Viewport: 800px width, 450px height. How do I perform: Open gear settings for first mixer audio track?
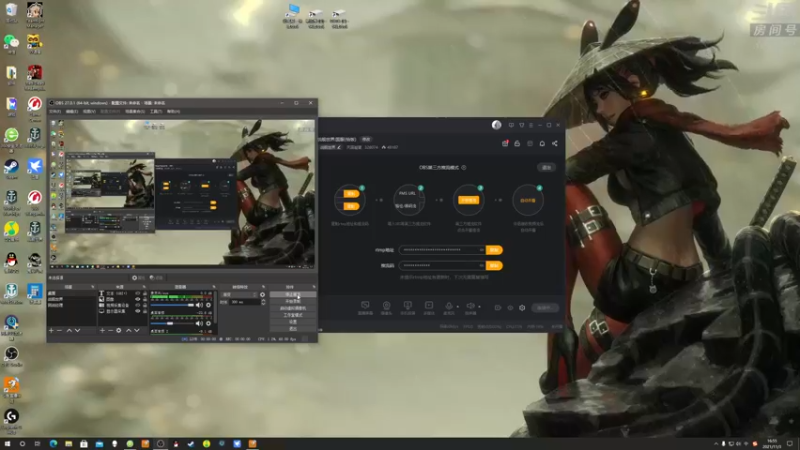[208, 305]
